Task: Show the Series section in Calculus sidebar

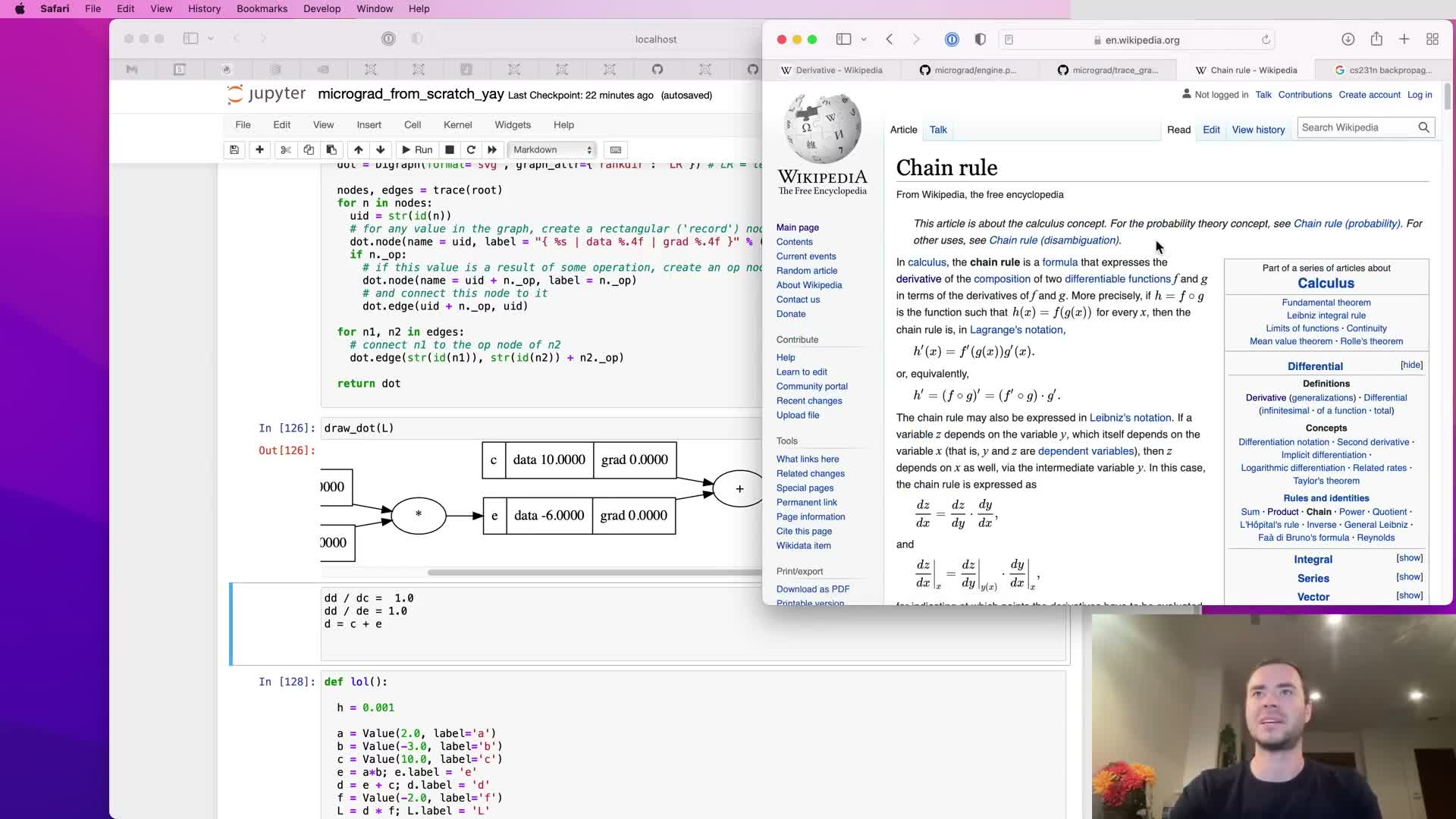Action: [x=1409, y=577]
